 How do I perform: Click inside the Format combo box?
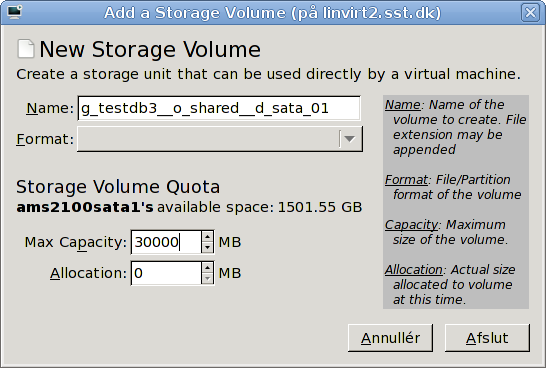(220, 139)
